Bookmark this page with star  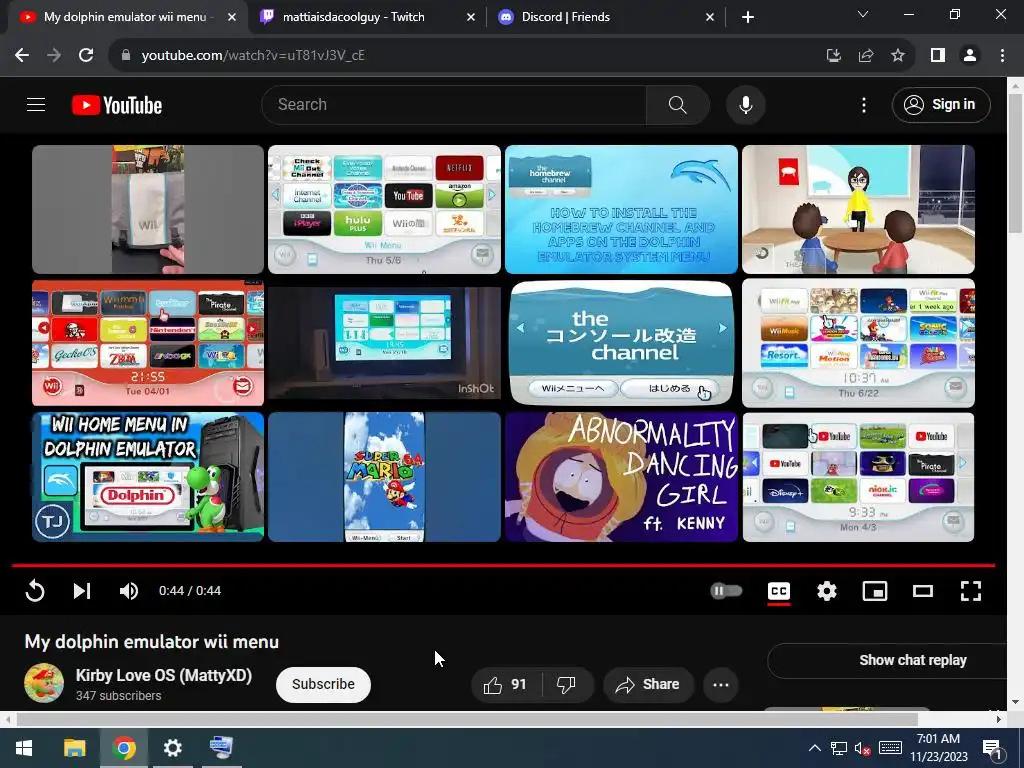point(898,56)
